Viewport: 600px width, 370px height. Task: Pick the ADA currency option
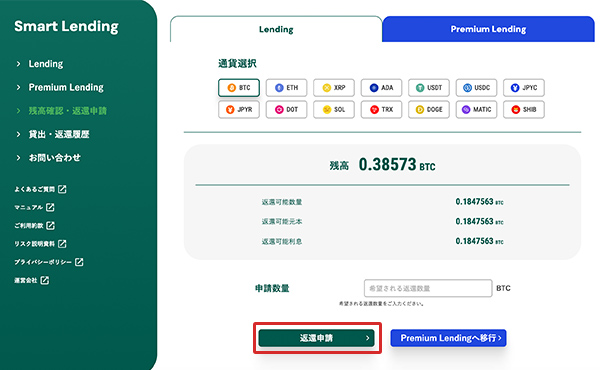tap(381, 88)
